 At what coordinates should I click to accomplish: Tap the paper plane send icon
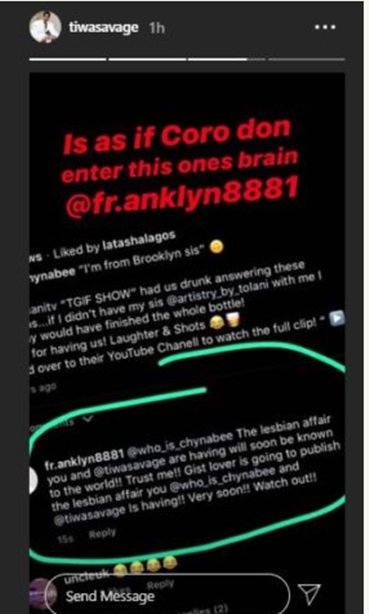pos(310,594)
